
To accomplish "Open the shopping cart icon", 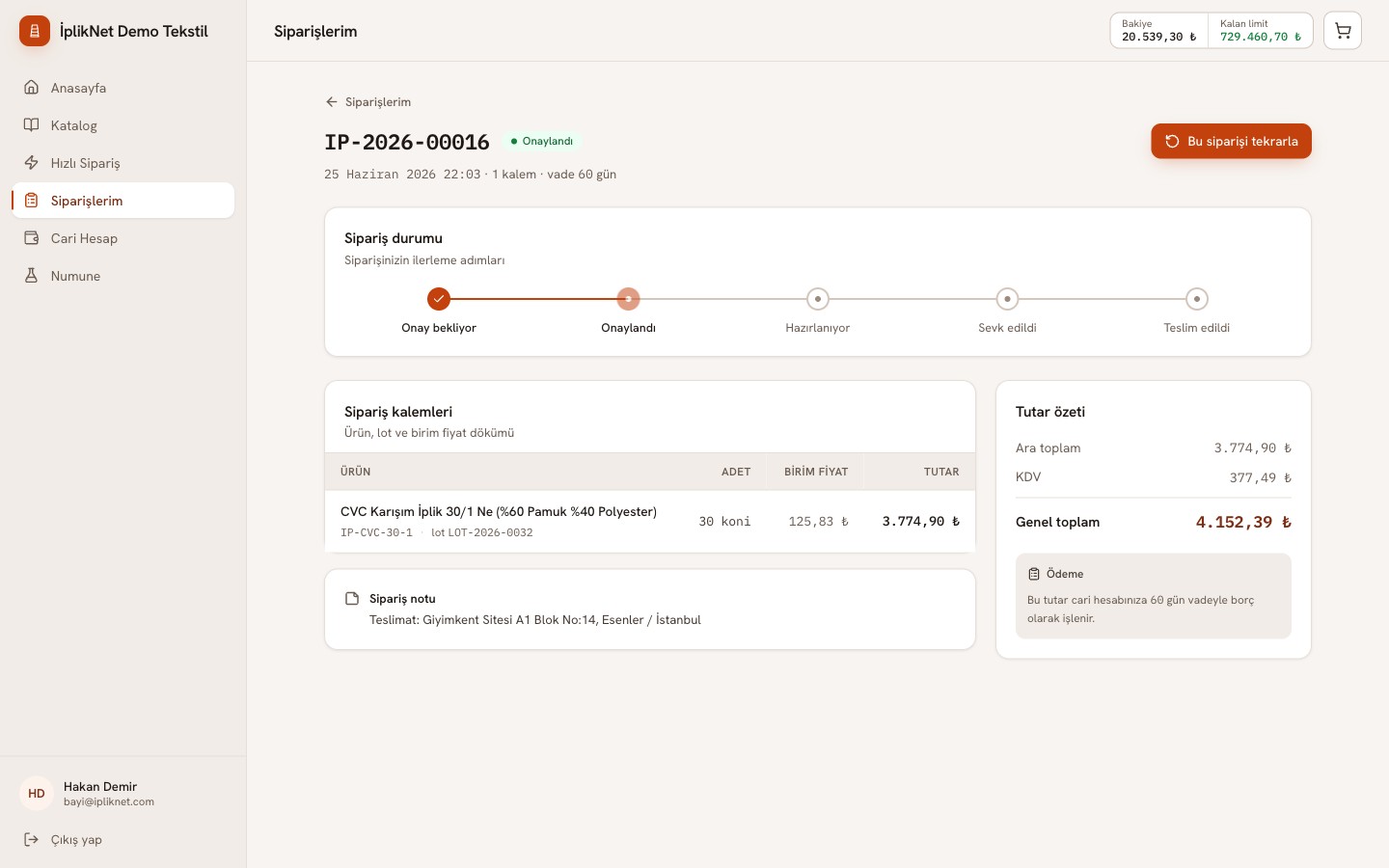I will point(1342,31).
